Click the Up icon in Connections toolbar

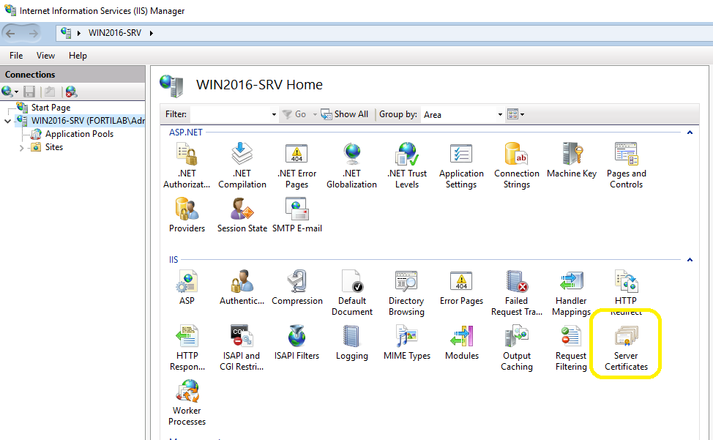(x=50, y=91)
